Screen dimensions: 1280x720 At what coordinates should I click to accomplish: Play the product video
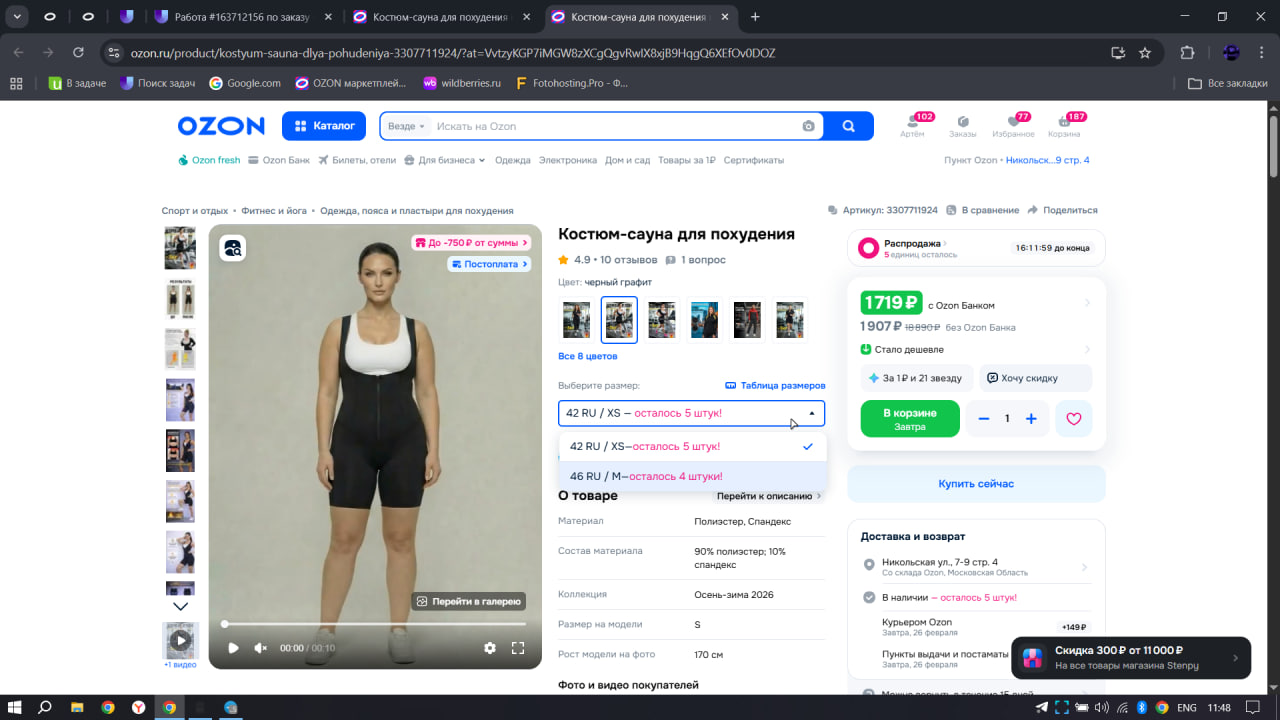tap(233, 648)
